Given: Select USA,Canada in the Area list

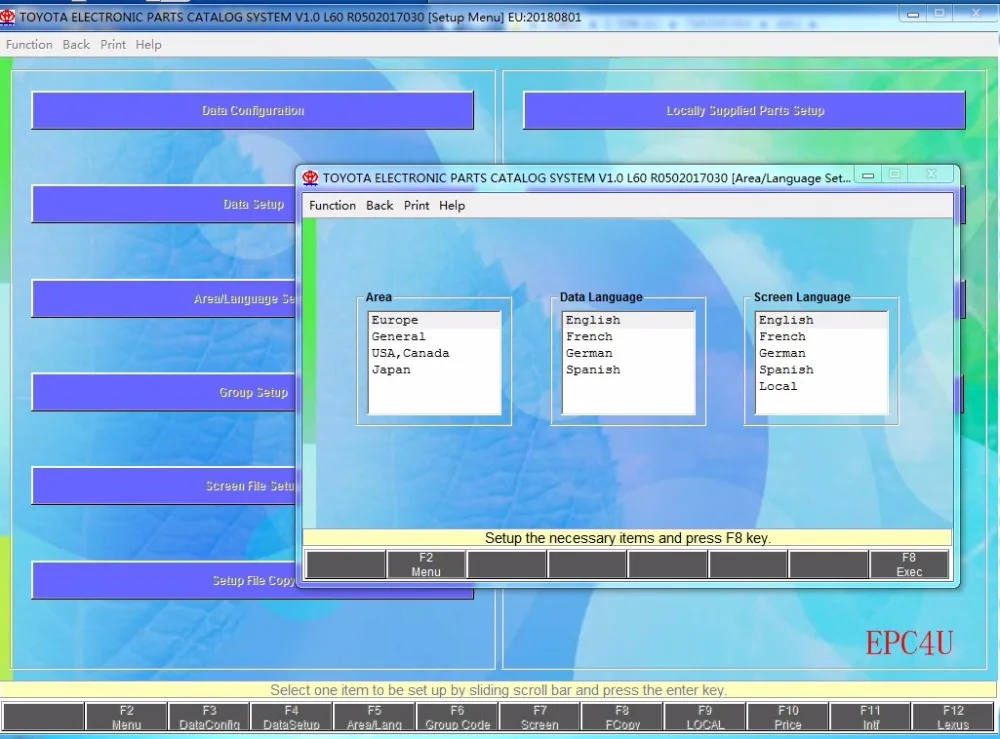Looking at the screenshot, I should pyautogui.click(x=434, y=353).
